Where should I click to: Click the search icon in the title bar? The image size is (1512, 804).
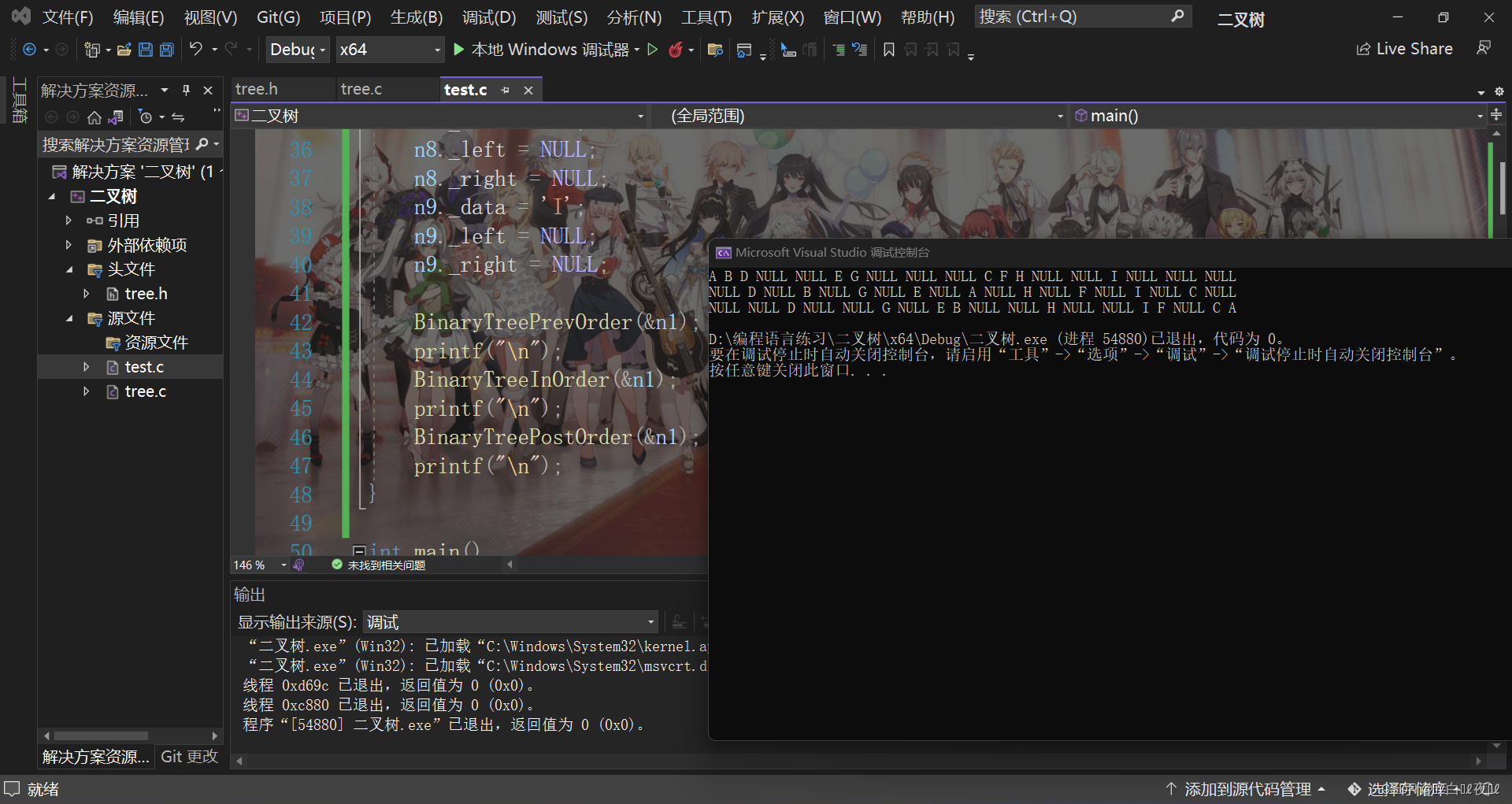coord(1177,17)
